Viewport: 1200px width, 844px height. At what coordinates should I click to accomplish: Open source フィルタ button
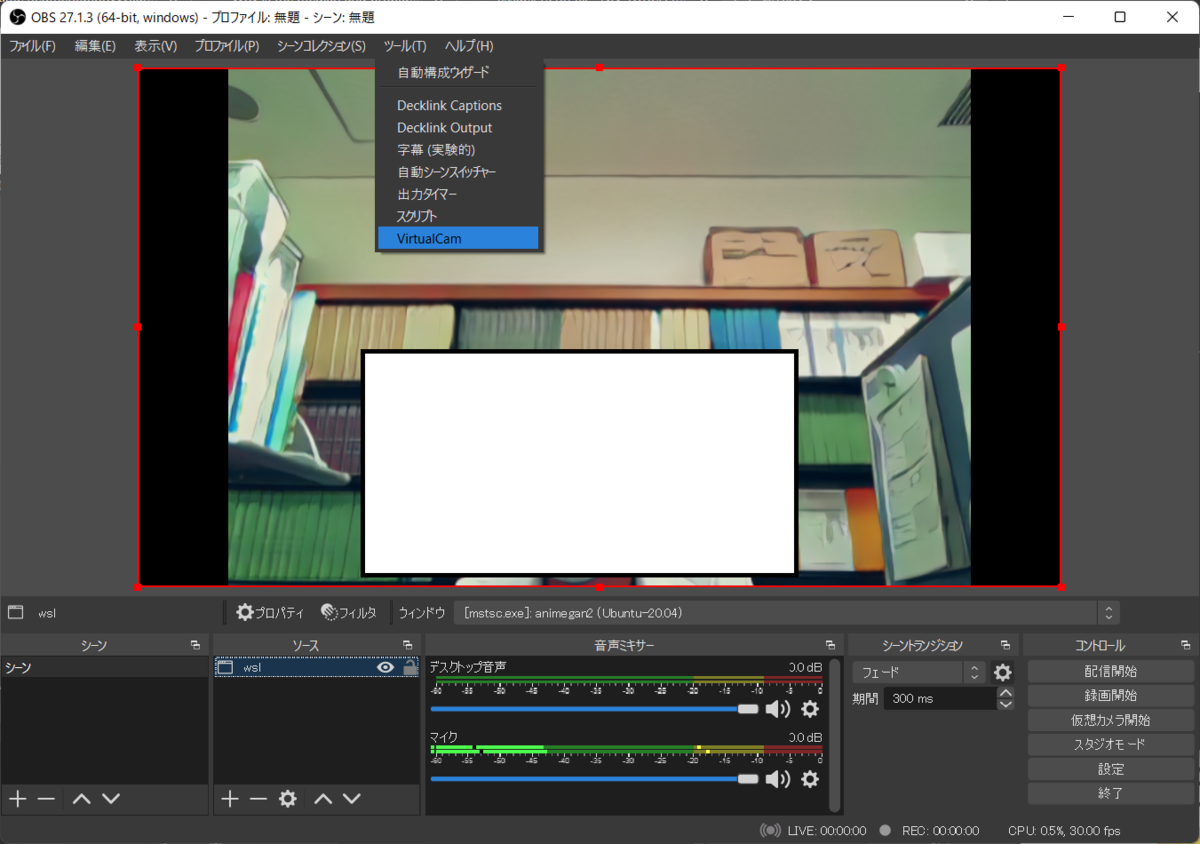point(349,612)
